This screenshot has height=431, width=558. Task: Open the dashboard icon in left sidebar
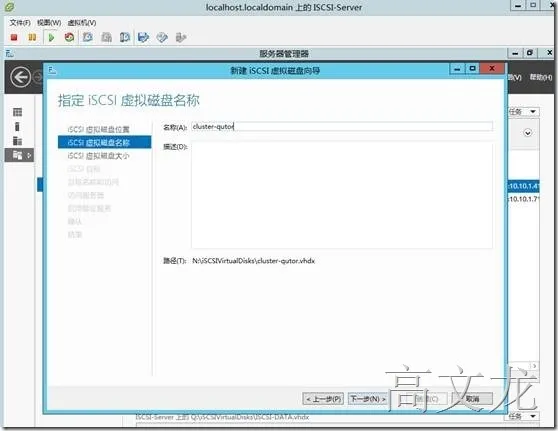tap(17, 112)
